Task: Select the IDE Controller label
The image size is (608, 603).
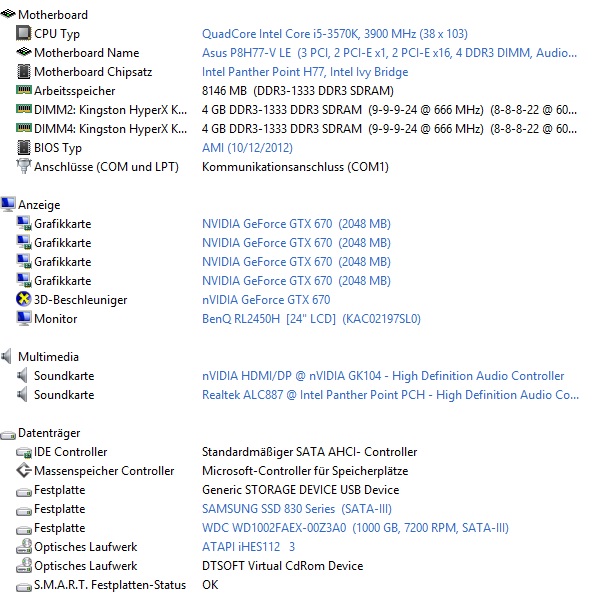Action: pyautogui.click(x=71, y=452)
